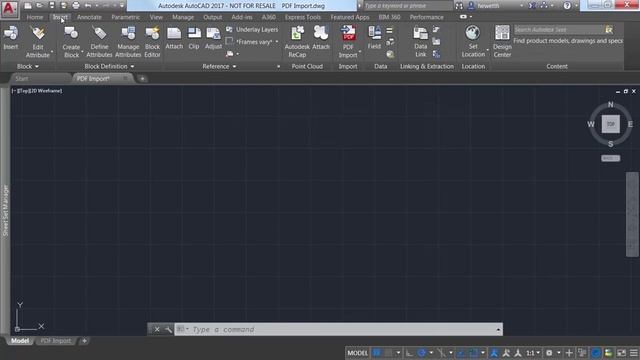Open a new drawing tab with plus button

pyautogui.click(x=142, y=79)
